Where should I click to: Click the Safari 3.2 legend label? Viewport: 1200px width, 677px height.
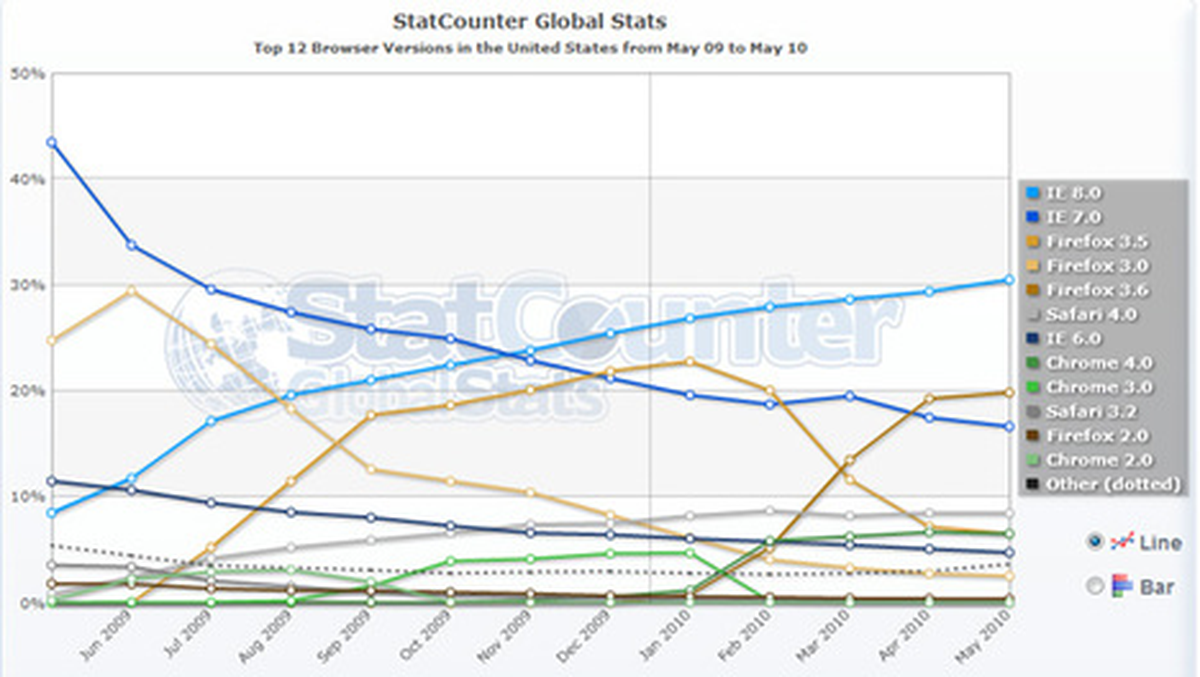click(1092, 412)
